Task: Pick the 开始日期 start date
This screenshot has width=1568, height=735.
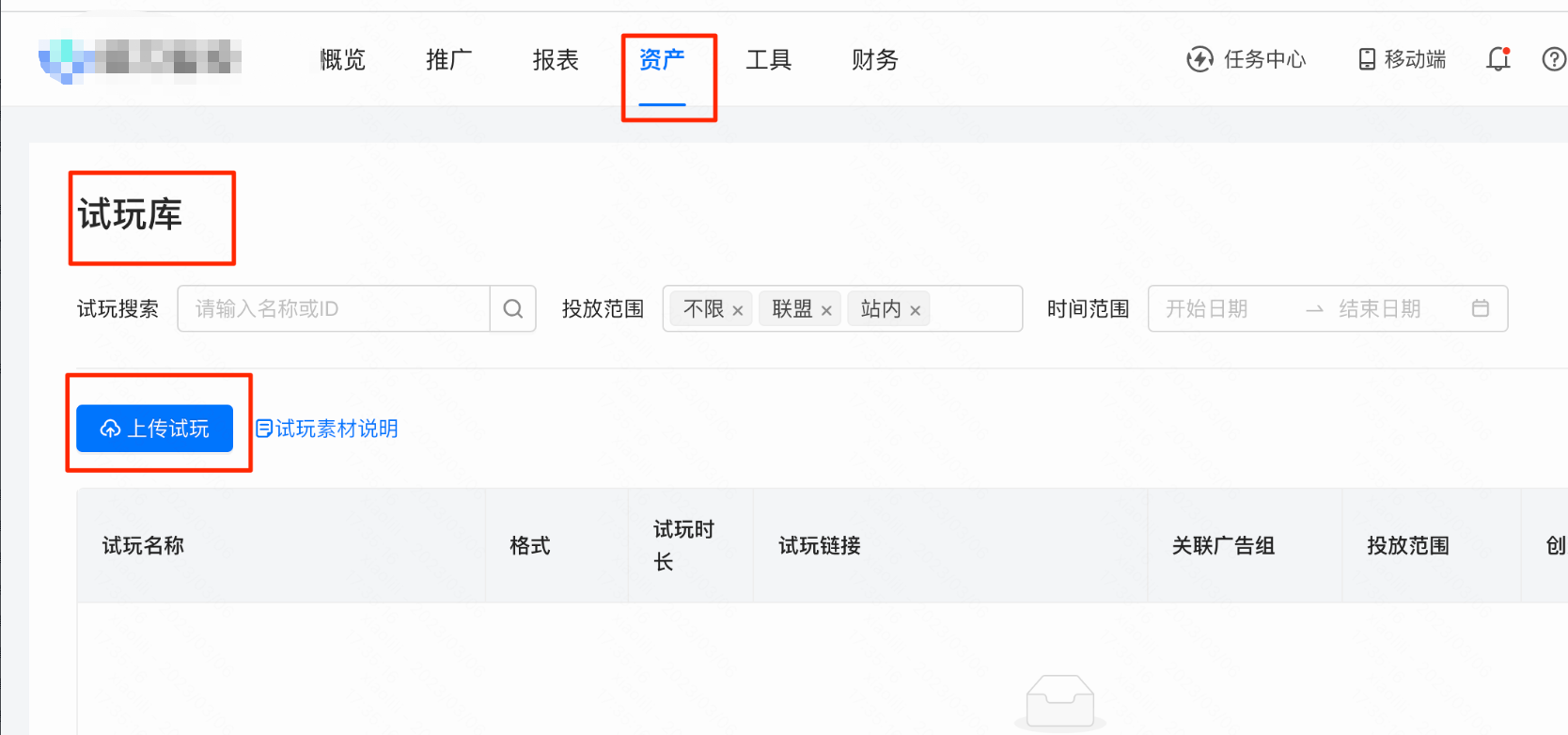Action: 1207,309
